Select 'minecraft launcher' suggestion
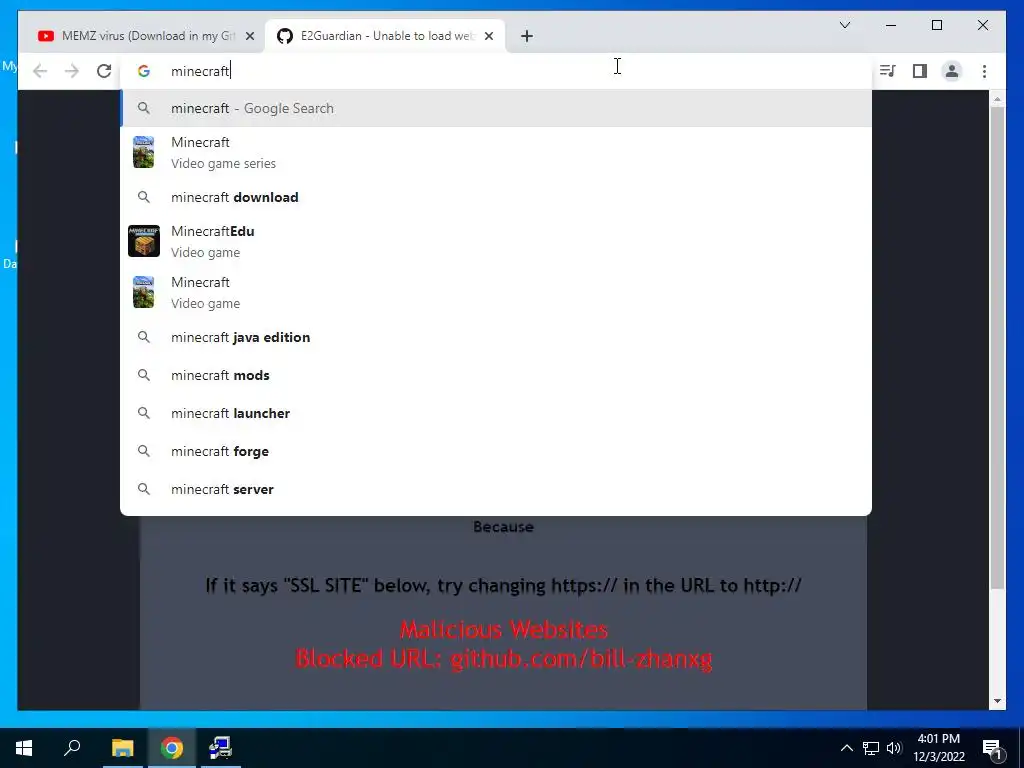1024x768 pixels. click(x=496, y=413)
